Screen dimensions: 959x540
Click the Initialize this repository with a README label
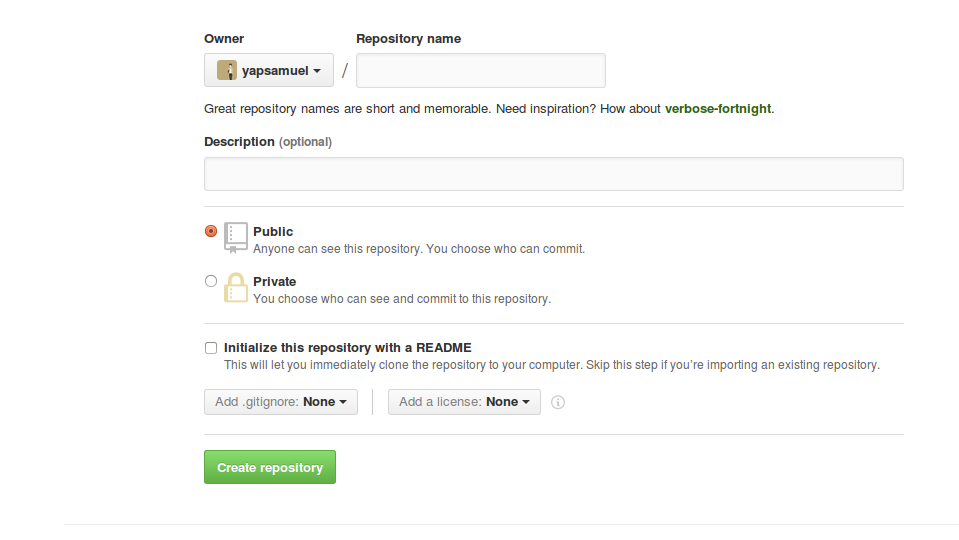tap(347, 348)
